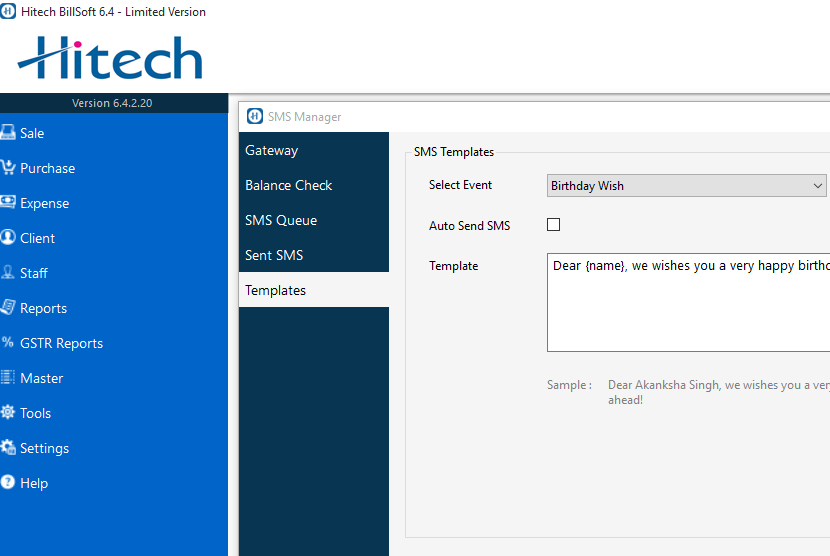
Task: Expand the Select Event dropdown arrow
Action: [x=817, y=186]
